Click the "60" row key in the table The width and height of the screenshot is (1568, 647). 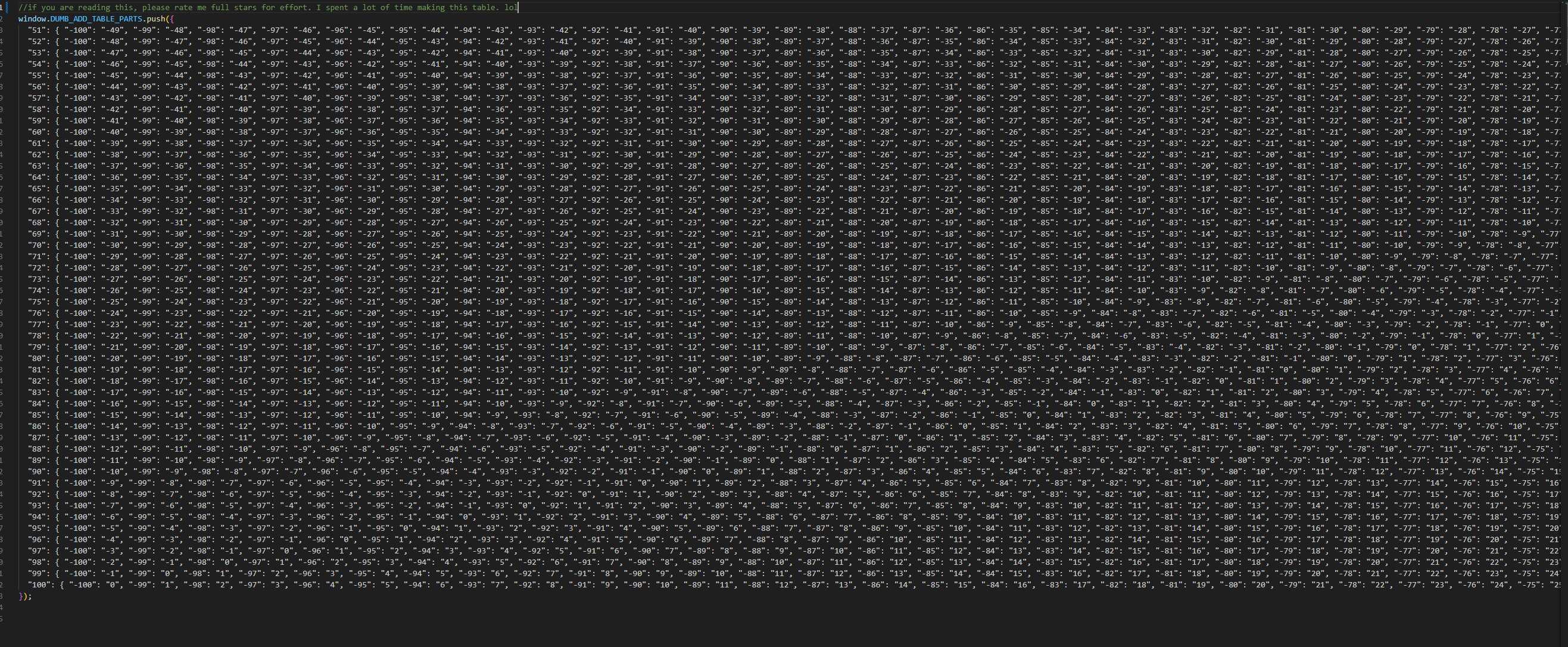pyautogui.click(x=37, y=132)
